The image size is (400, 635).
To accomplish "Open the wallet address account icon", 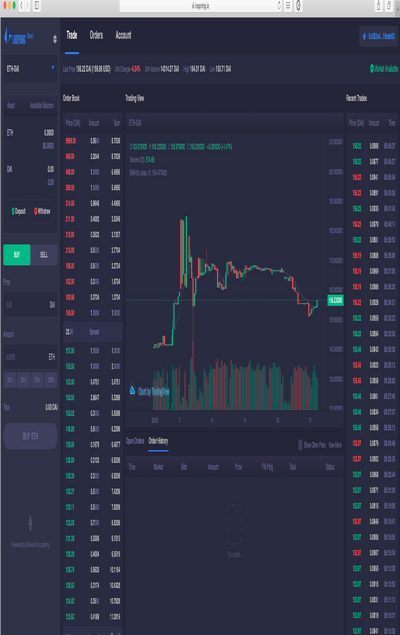I will [x=364, y=36].
